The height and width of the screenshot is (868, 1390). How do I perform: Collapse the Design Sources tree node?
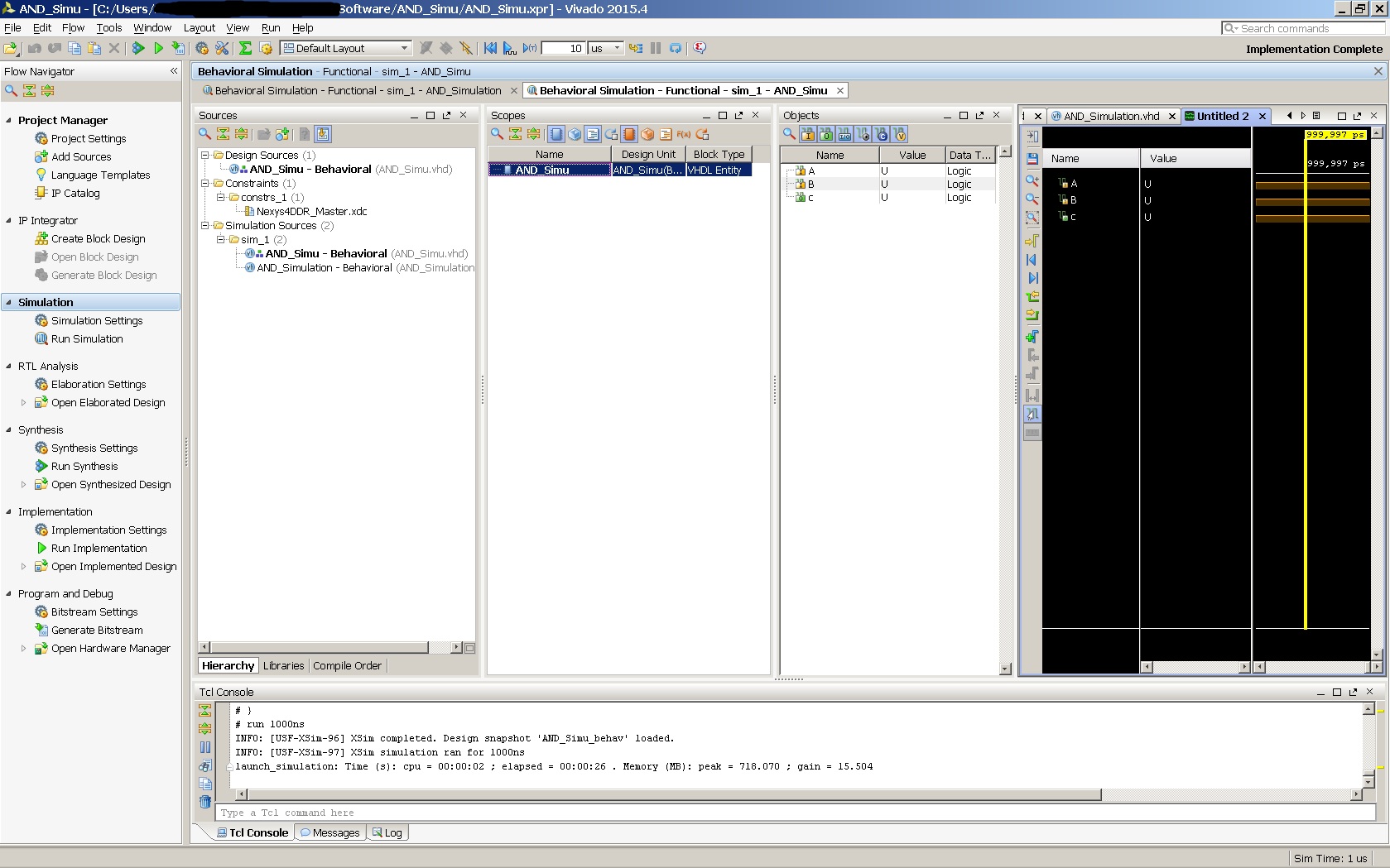click(x=204, y=155)
